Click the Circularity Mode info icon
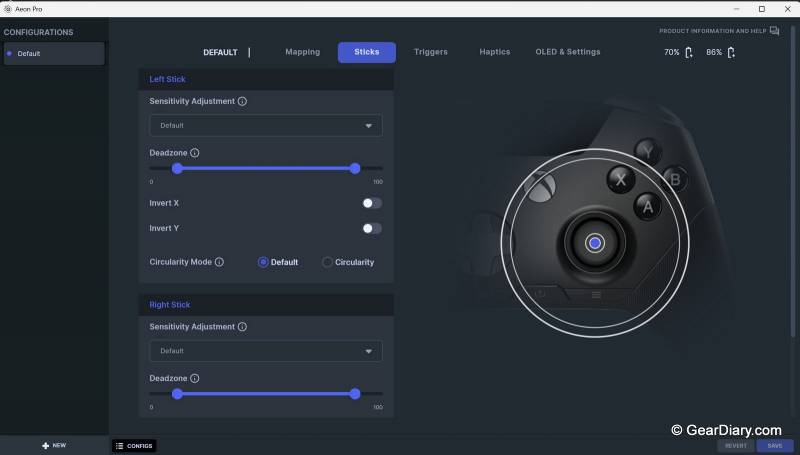The height and width of the screenshot is (455, 800). (219, 262)
